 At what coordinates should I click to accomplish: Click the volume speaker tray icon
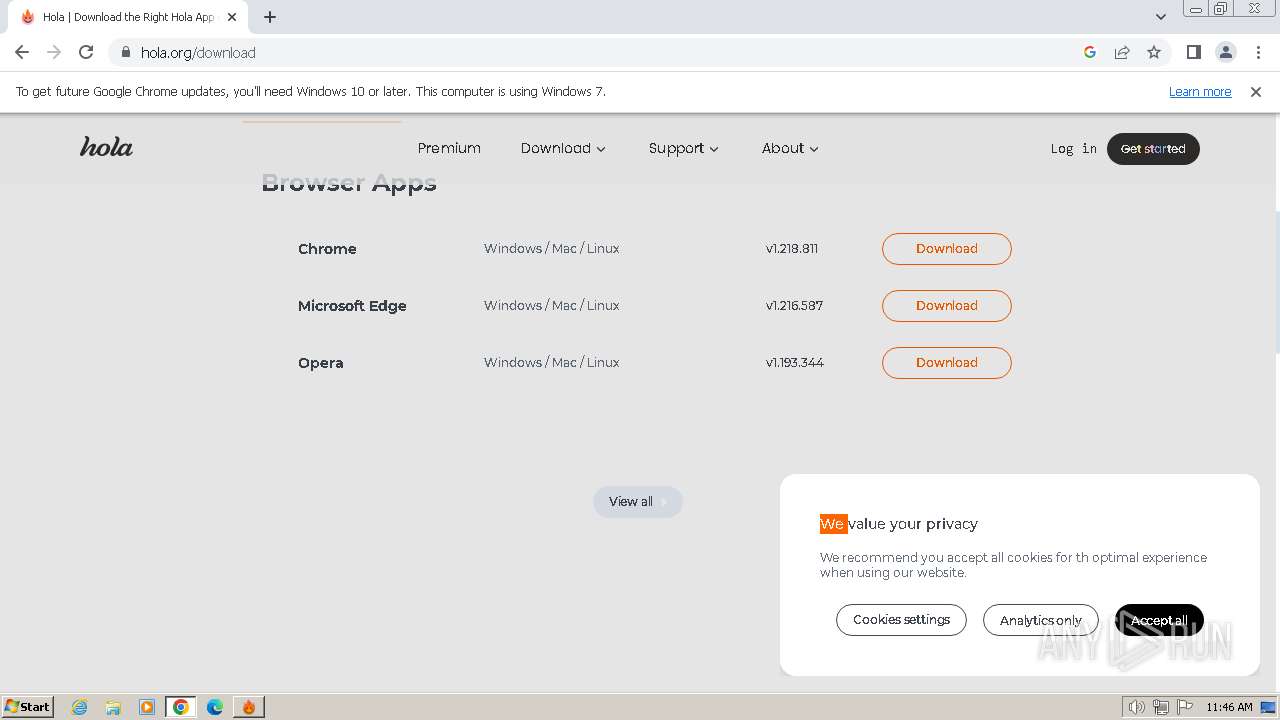click(x=1136, y=707)
